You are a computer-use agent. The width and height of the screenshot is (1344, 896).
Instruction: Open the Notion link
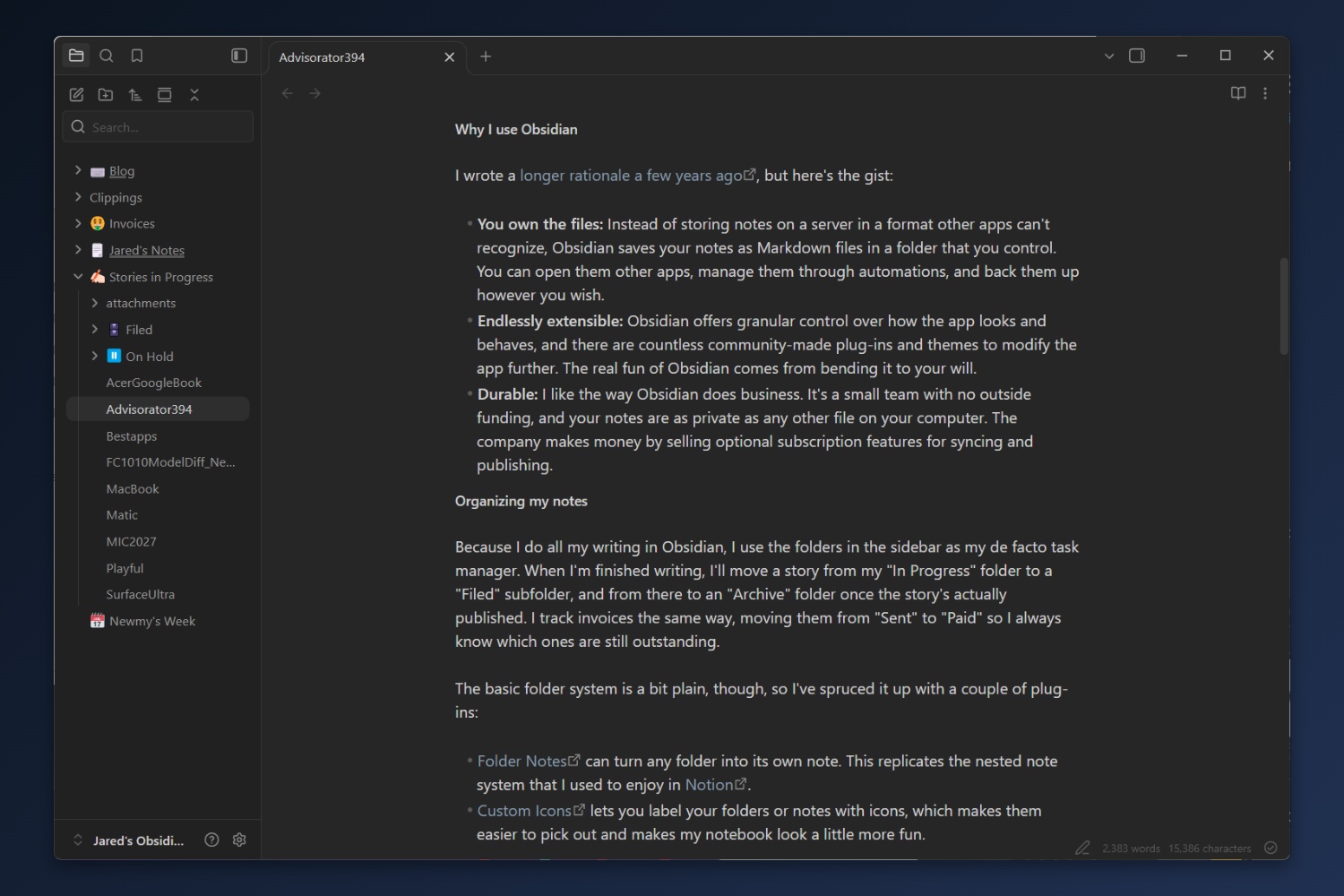coord(716,785)
